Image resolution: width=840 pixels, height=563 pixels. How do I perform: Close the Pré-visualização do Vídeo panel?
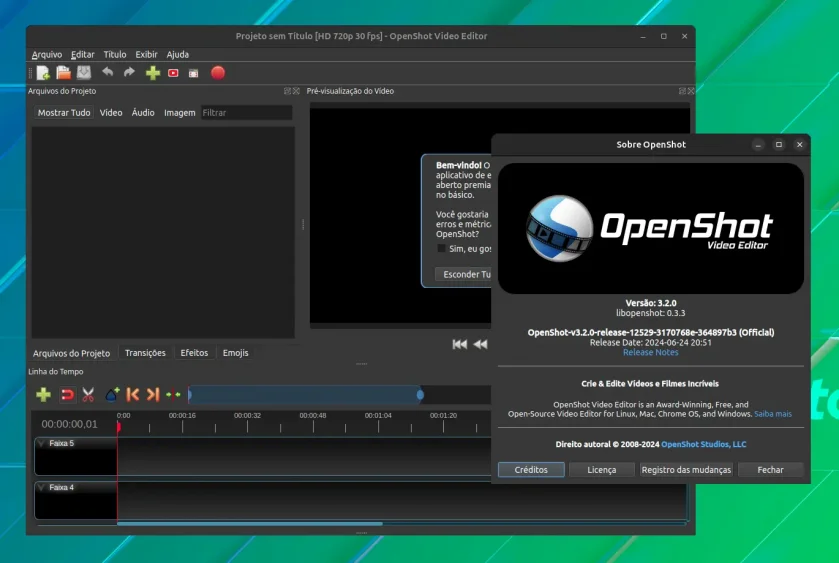(691, 91)
